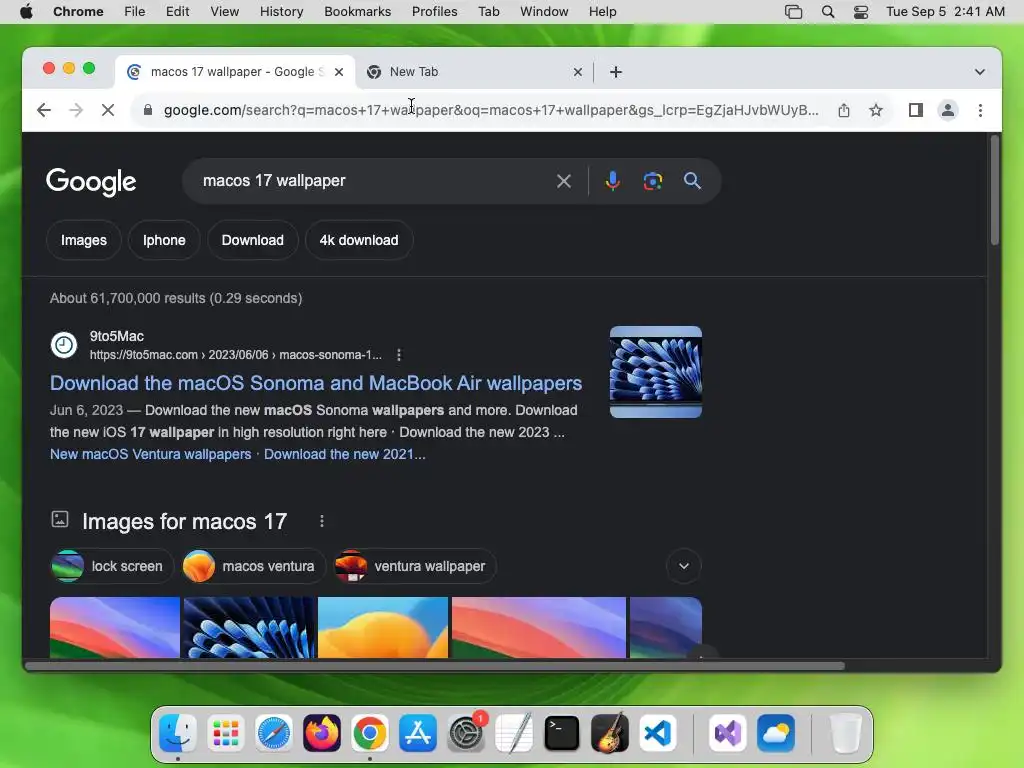Open Chrome profile avatar
The image size is (1024, 768).
pos(948,110)
